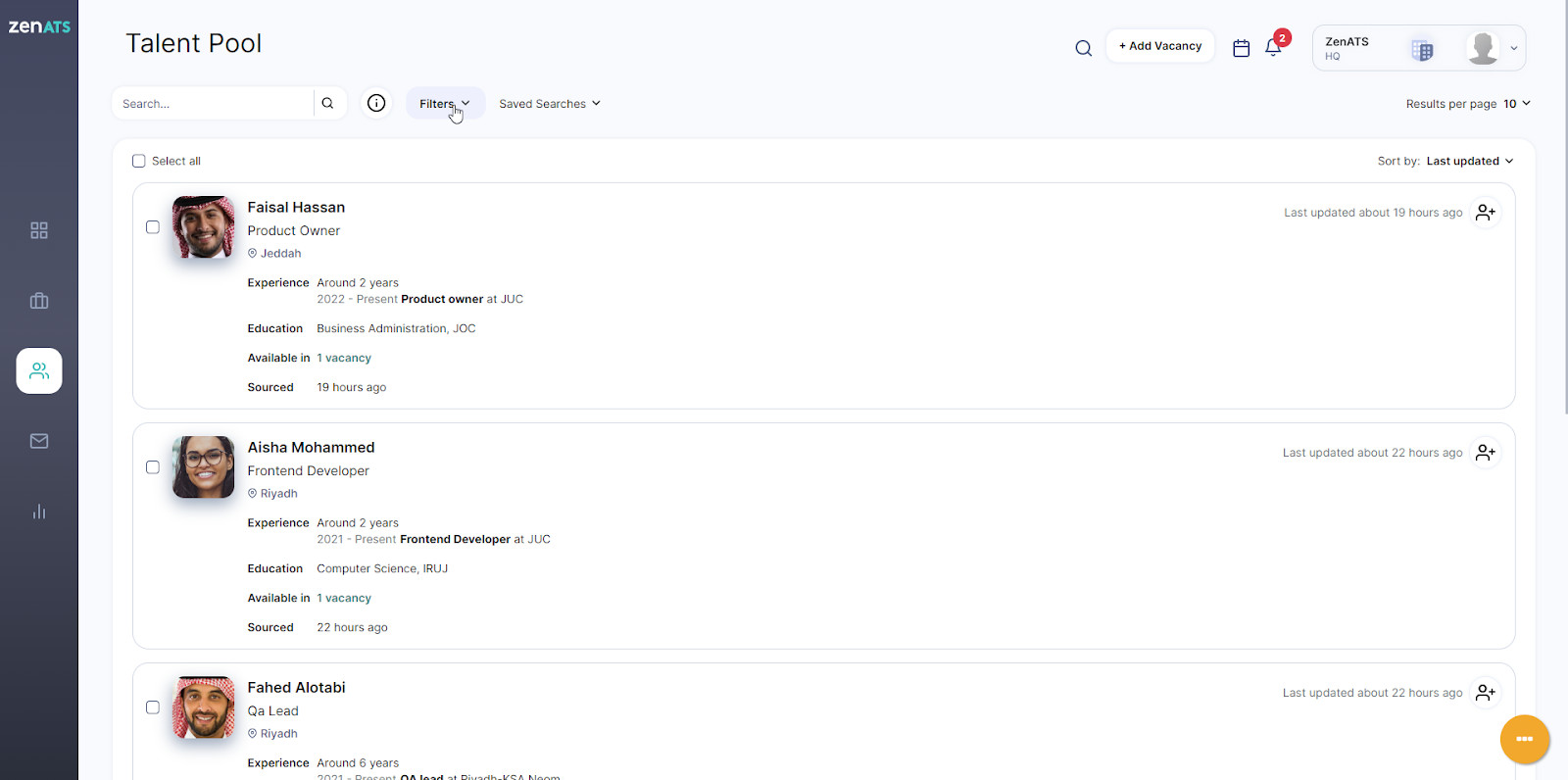The height and width of the screenshot is (780, 1568).
Task: Open the vacancies briefcase icon in sidebar
Action: pos(39,301)
